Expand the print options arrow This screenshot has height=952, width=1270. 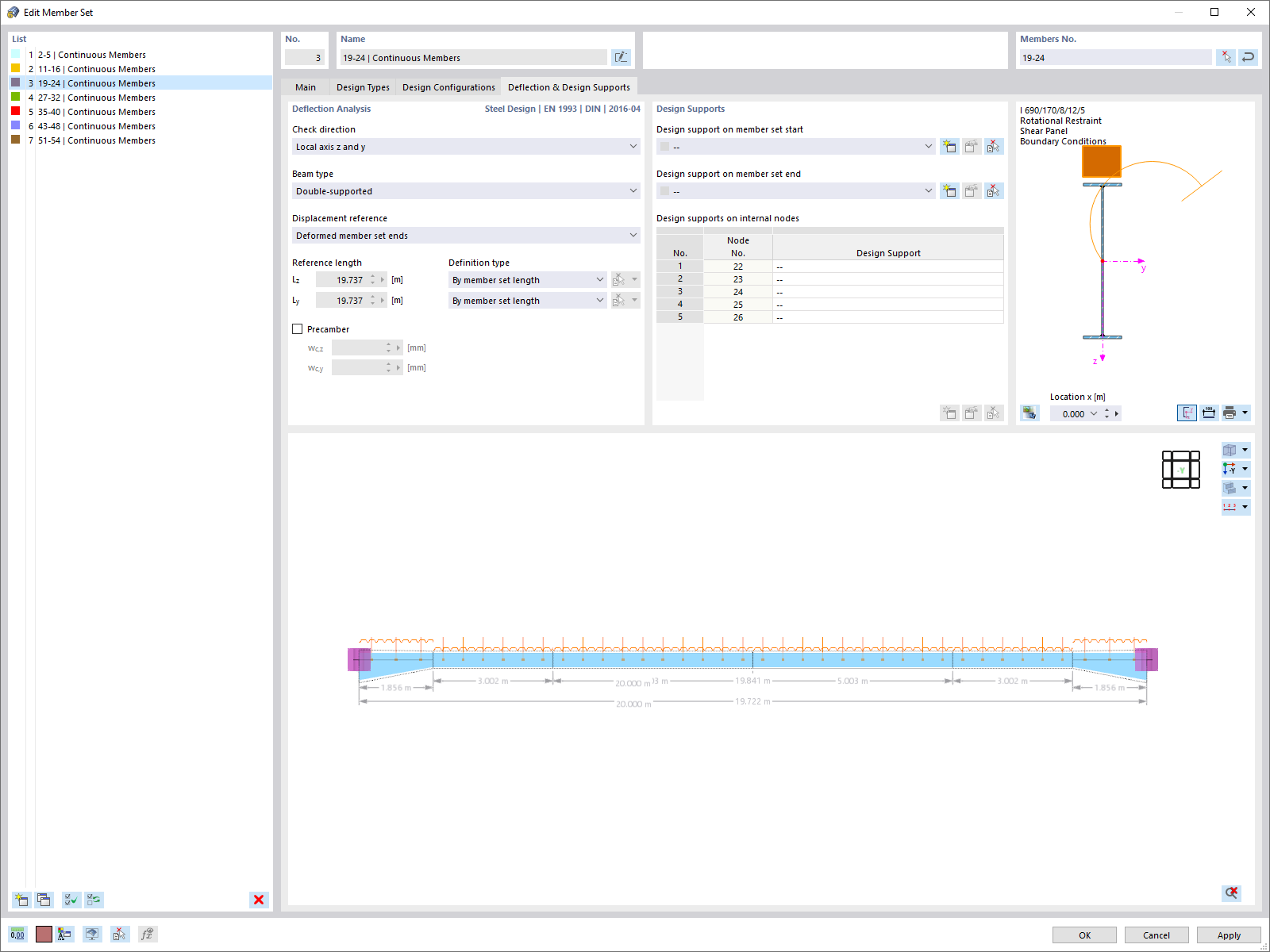click(x=1245, y=413)
